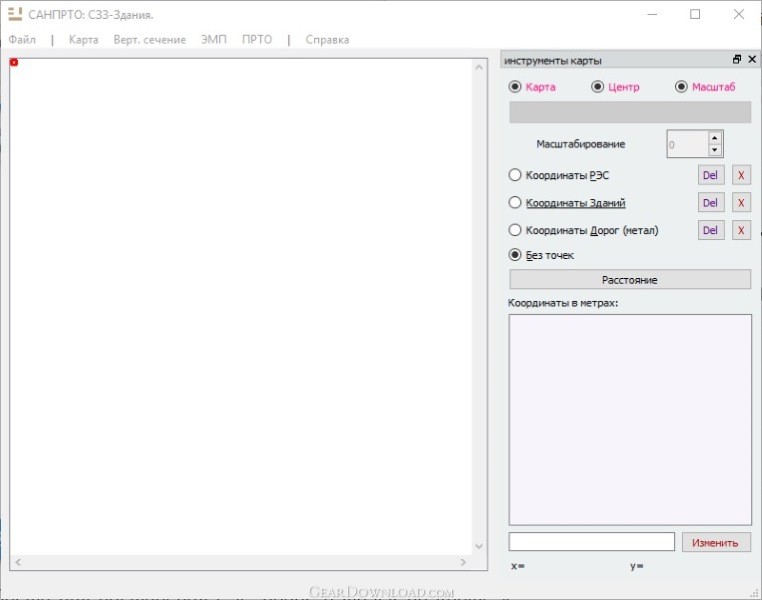Viewport: 762px width, 600px height.
Task: Open the ПРТО menu
Action: coord(257,39)
